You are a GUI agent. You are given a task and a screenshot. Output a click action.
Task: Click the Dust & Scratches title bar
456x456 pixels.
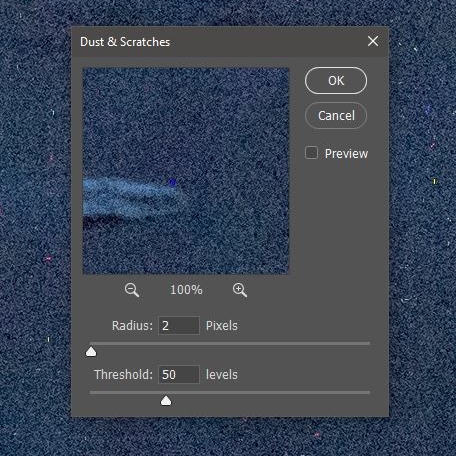click(x=230, y=42)
